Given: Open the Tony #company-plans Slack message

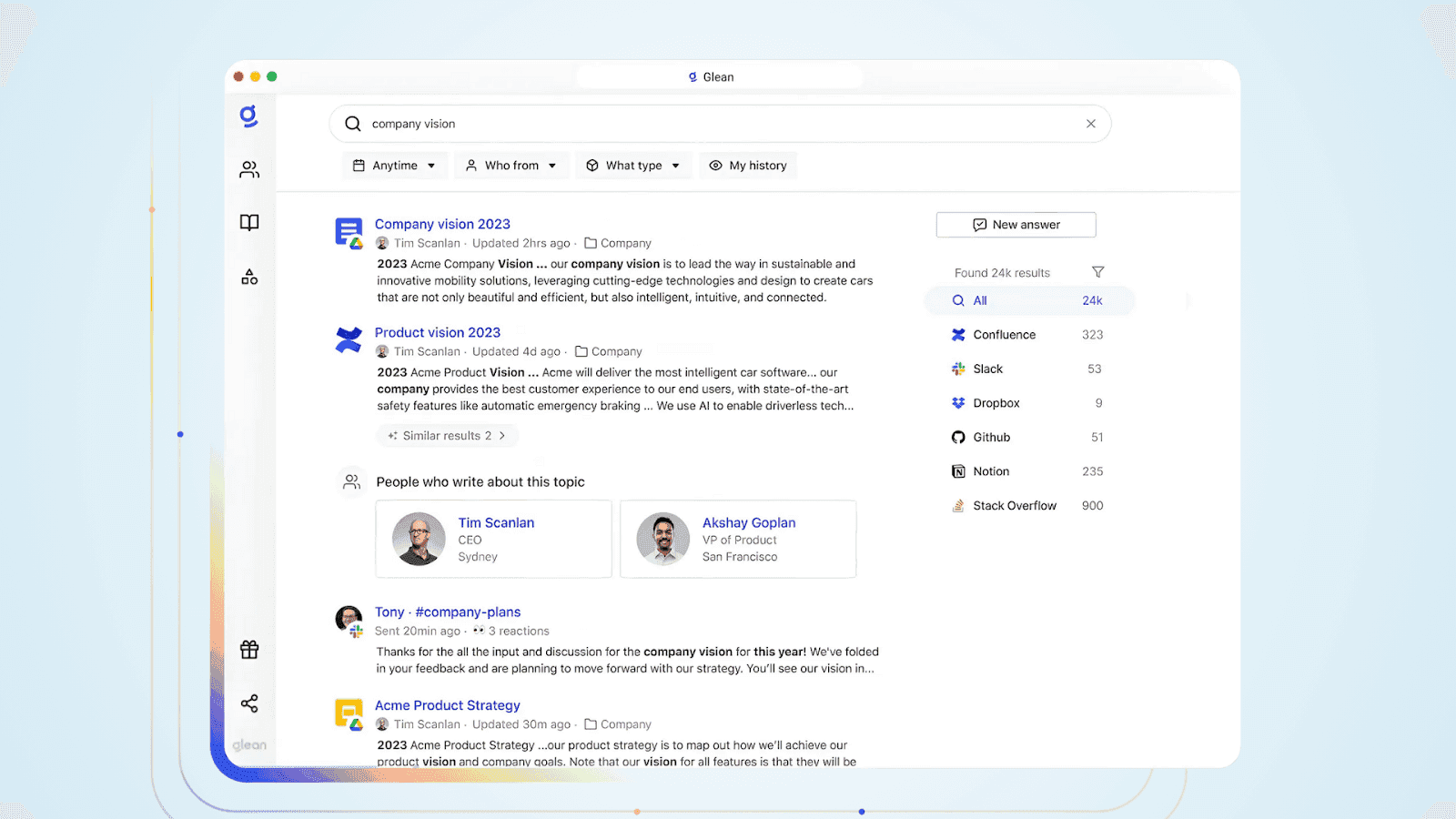Looking at the screenshot, I should [448, 612].
